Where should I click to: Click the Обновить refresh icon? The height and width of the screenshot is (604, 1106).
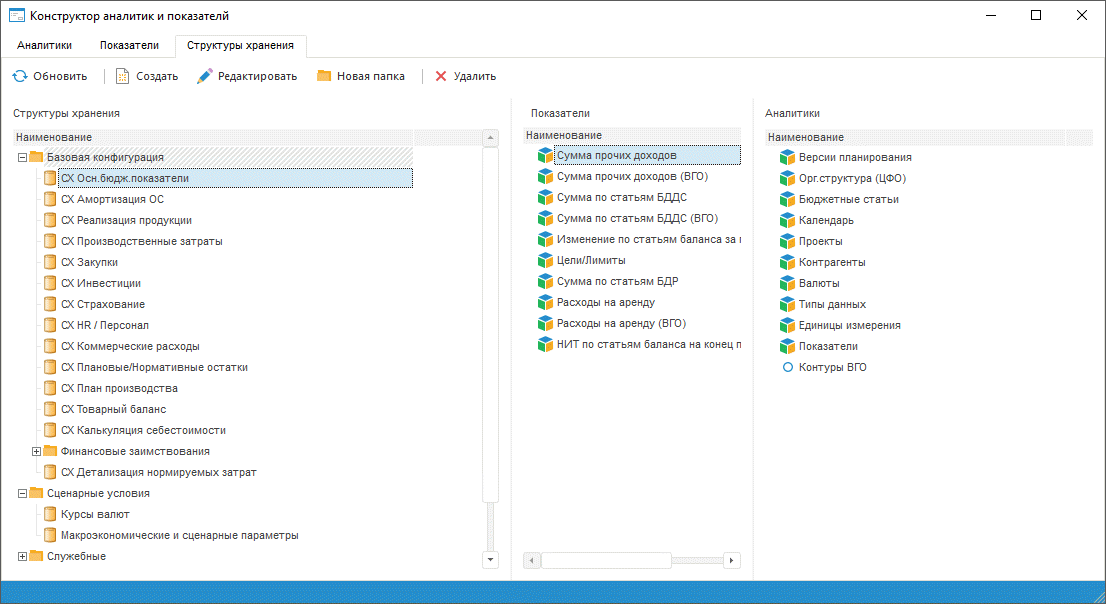20,76
